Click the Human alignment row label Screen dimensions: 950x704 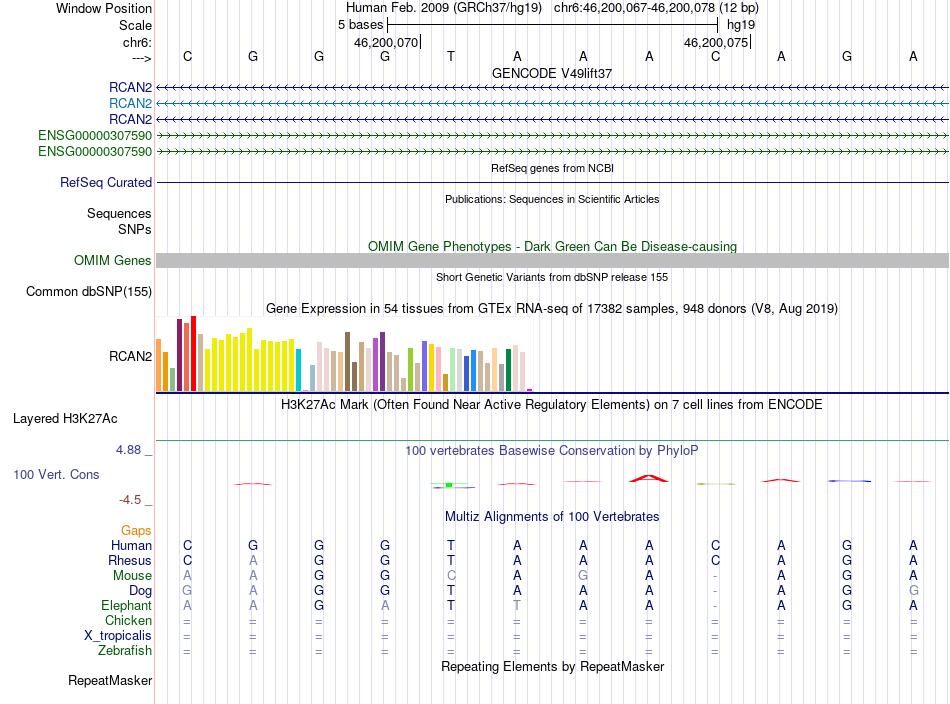tap(131, 545)
